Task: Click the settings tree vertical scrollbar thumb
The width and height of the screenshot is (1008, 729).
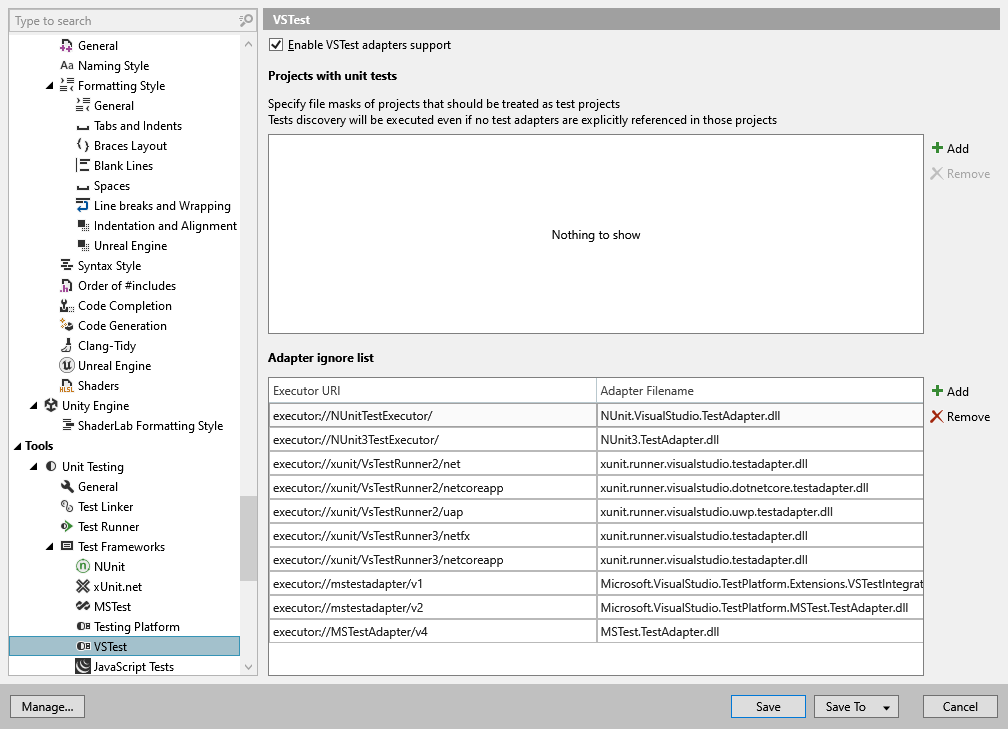Action: [x=248, y=538]
